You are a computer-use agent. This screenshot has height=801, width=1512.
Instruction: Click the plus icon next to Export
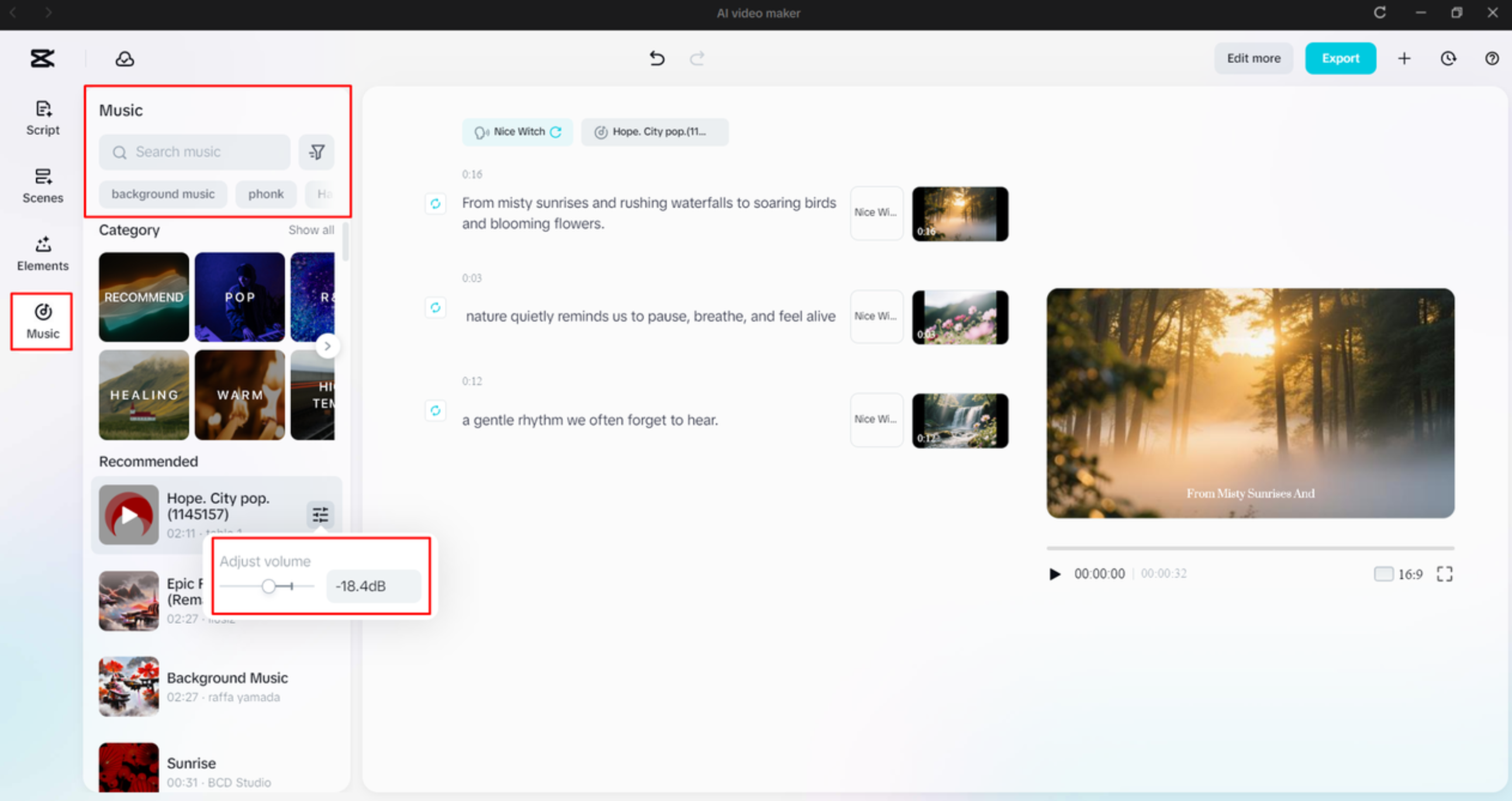coord(1404,58)
